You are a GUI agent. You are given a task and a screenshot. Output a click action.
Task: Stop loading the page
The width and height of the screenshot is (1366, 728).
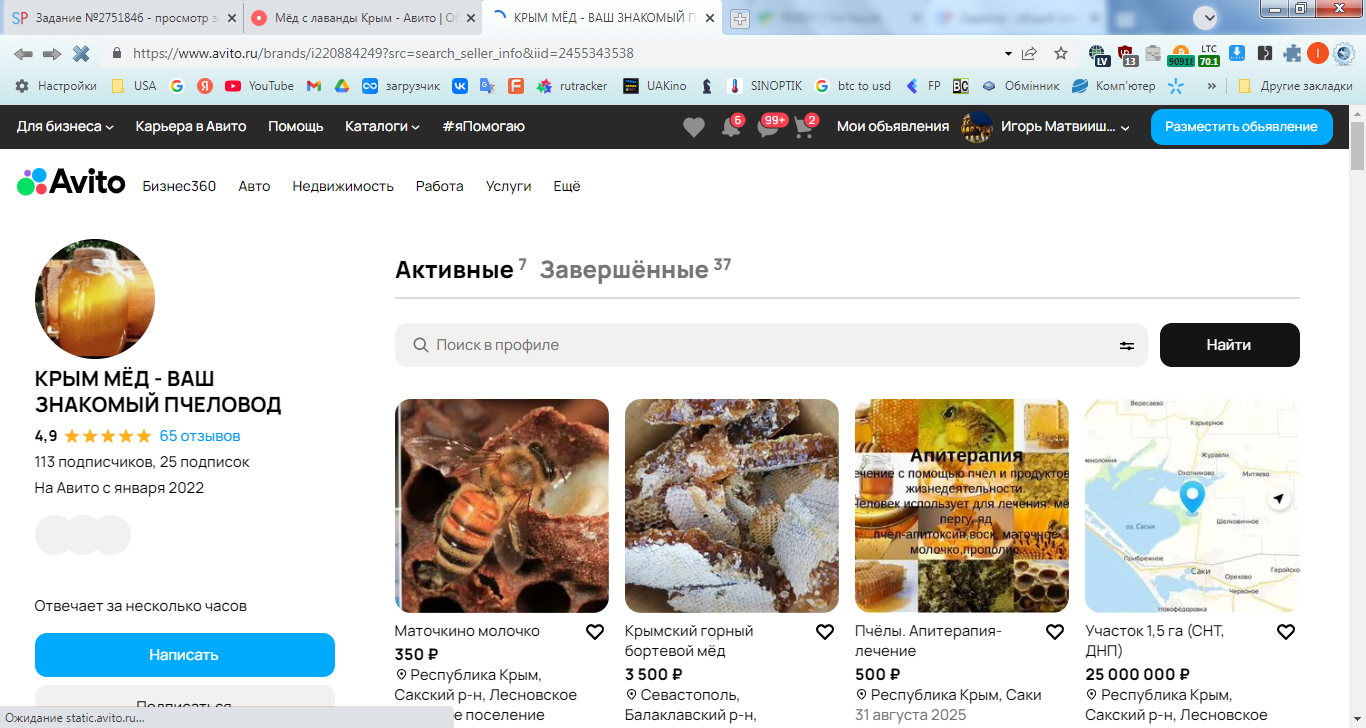click(x=81, y=53)
